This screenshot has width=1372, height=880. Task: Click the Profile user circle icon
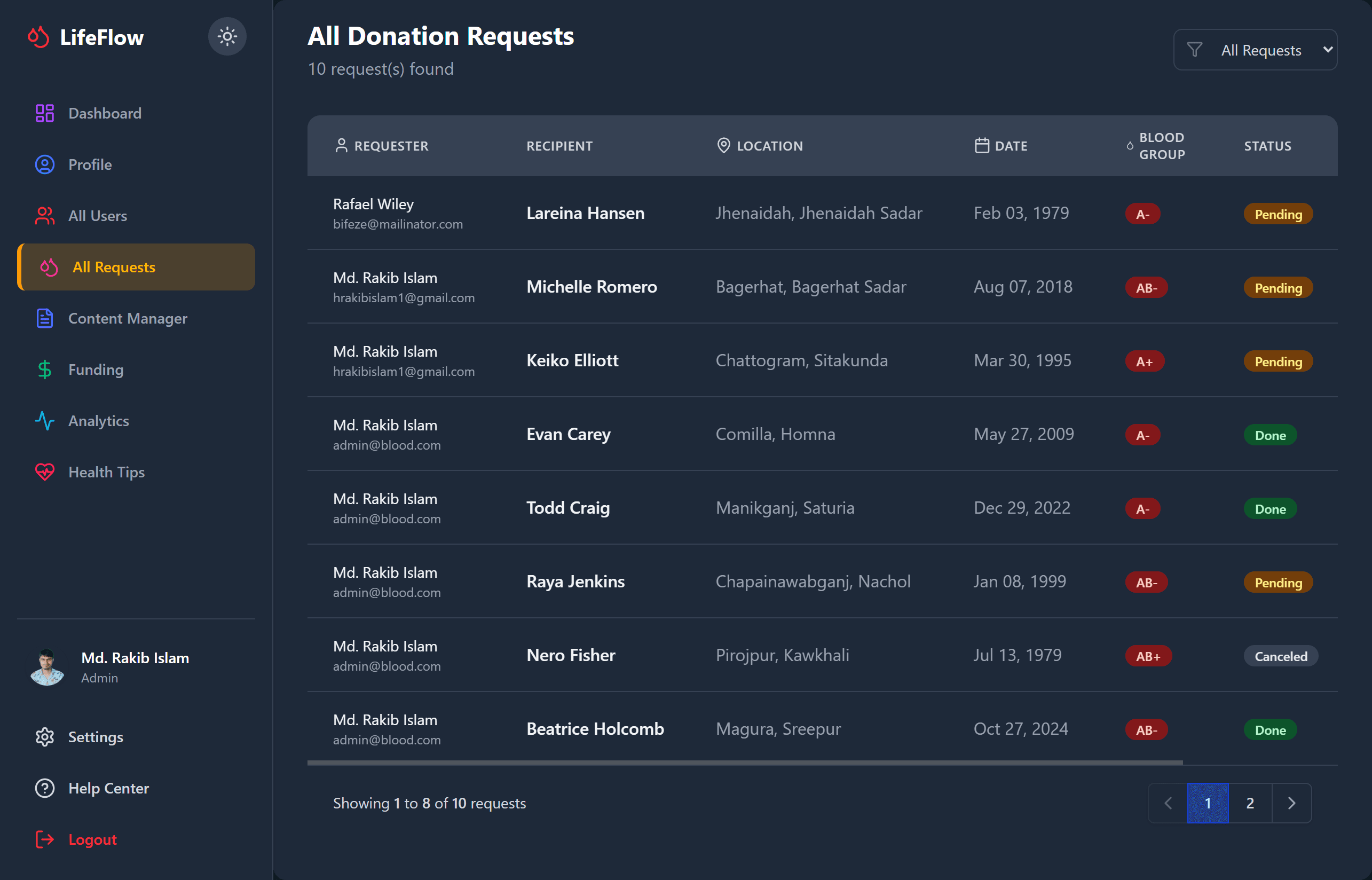[44, 164]
